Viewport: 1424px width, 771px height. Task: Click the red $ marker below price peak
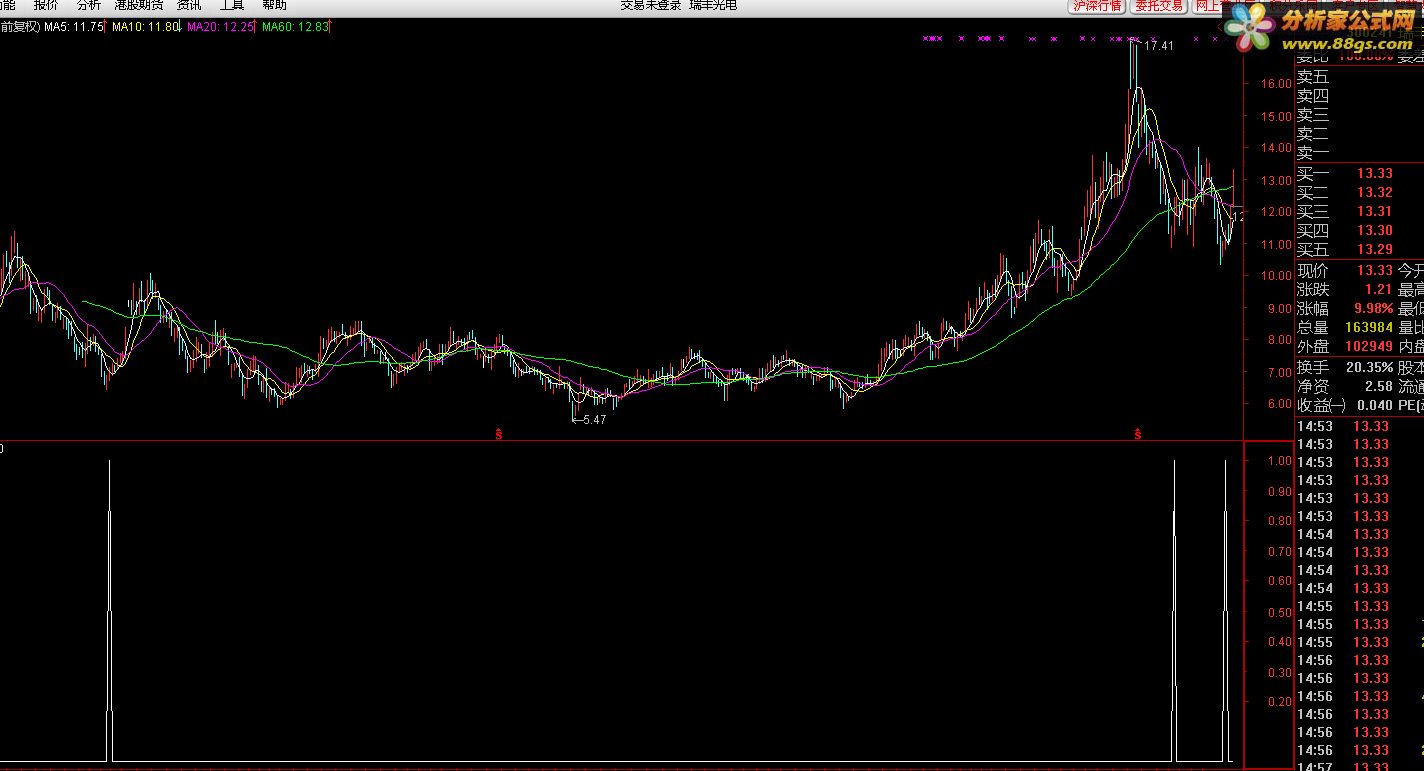[x=1137, y=434]
